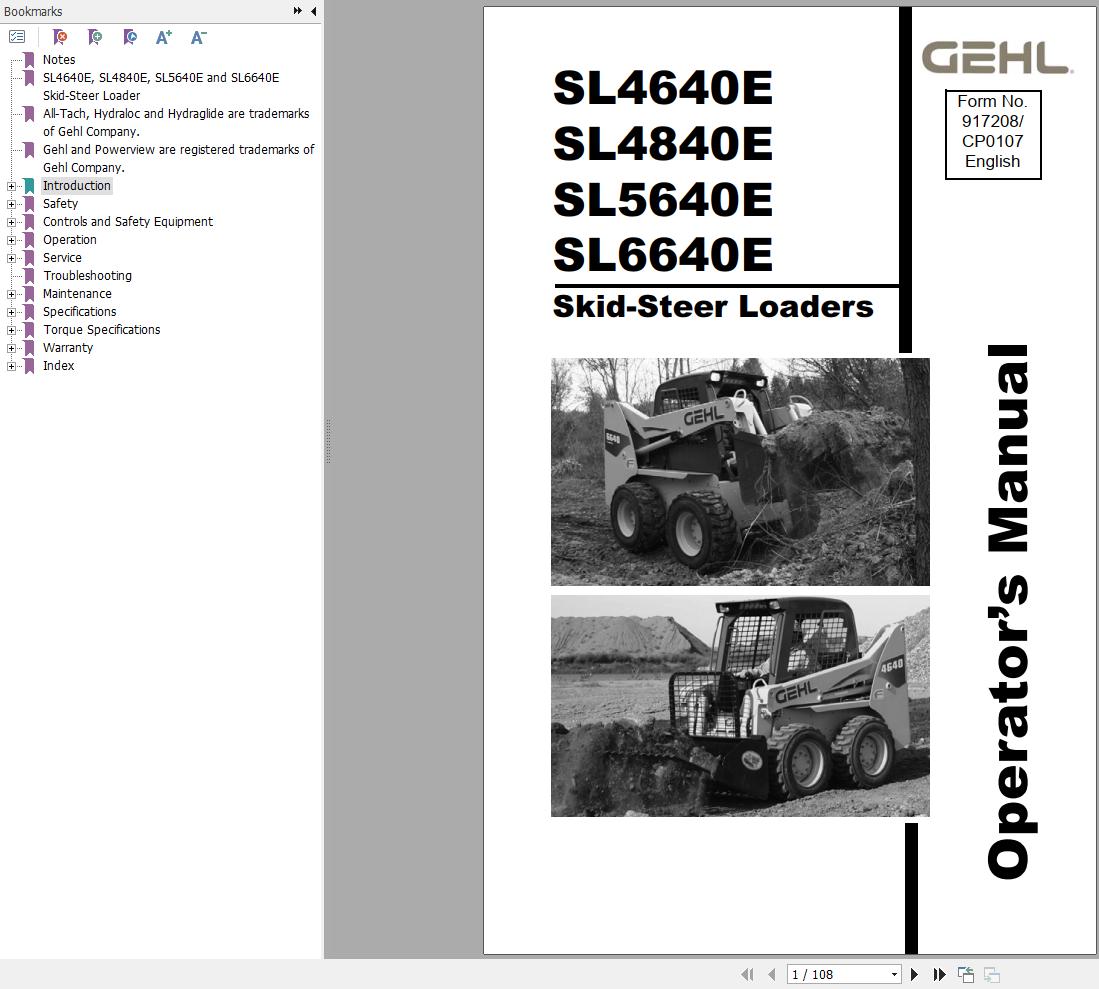Select the Operation bookmark

[x=69, y=240]
